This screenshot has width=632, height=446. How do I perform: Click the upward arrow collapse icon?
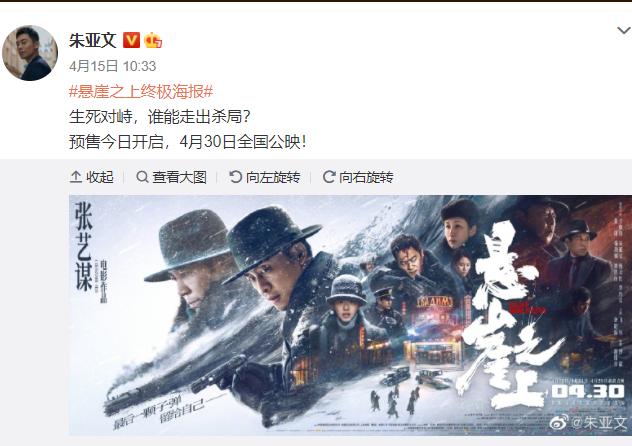click(x=76, y=177)
